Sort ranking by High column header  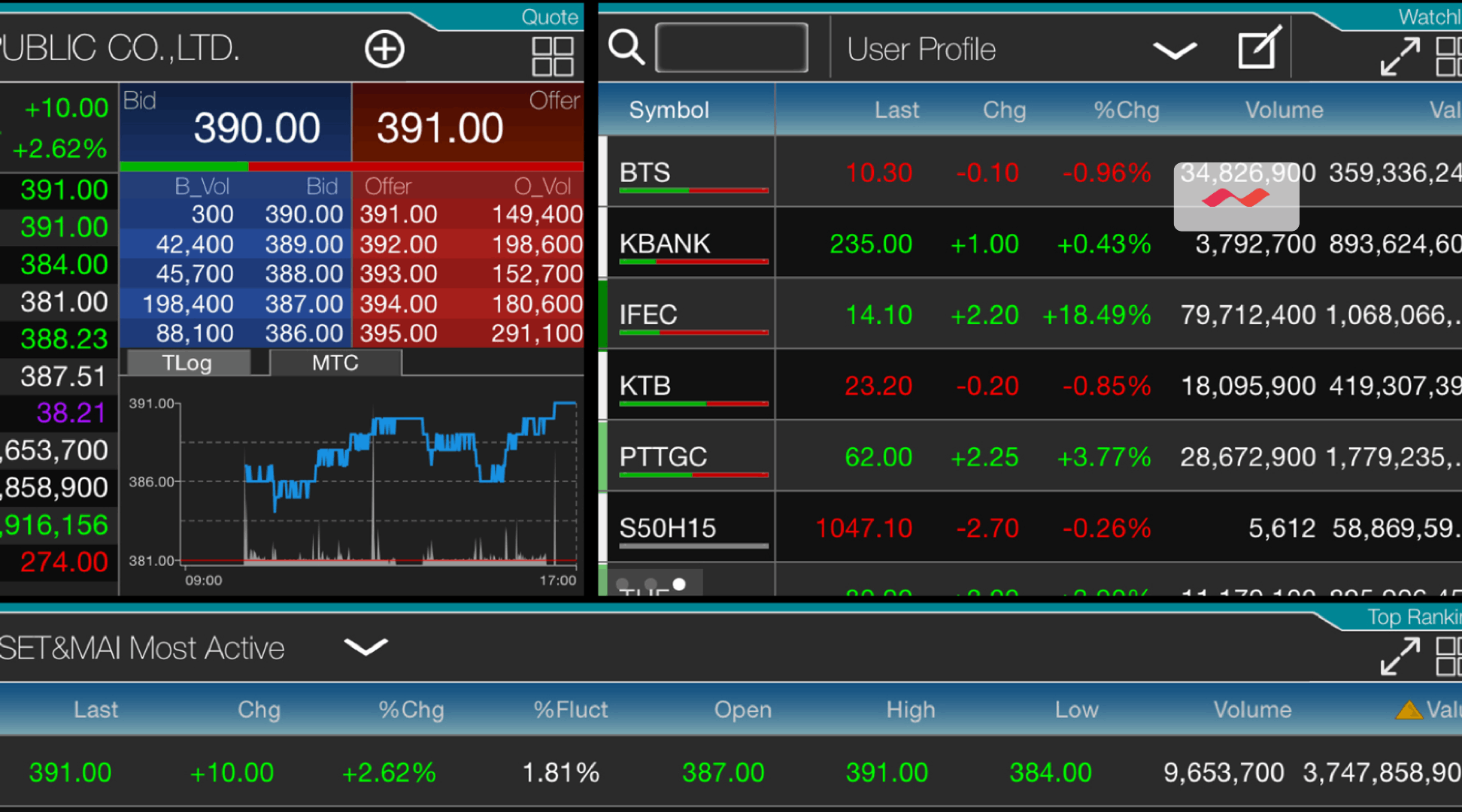[x=911, y=710]
